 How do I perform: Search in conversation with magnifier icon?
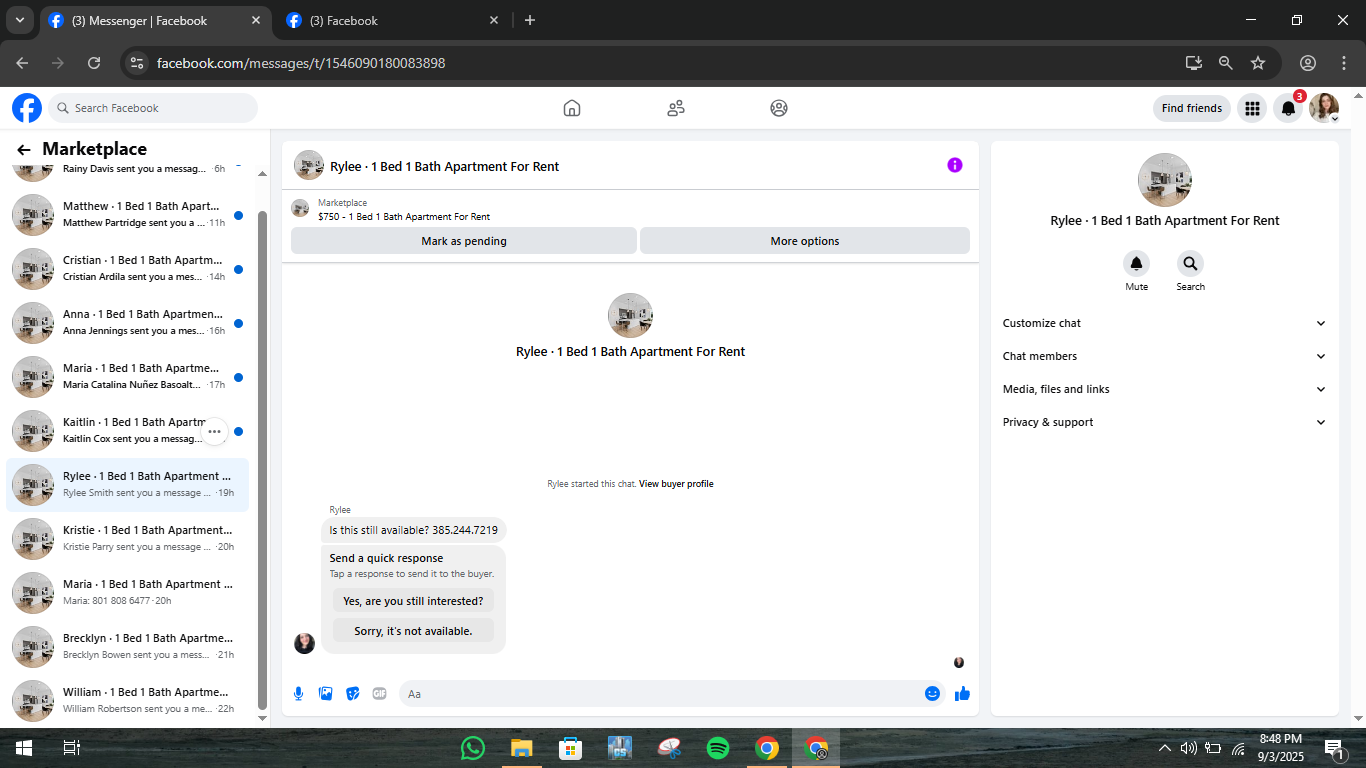tap(1190, 264)
